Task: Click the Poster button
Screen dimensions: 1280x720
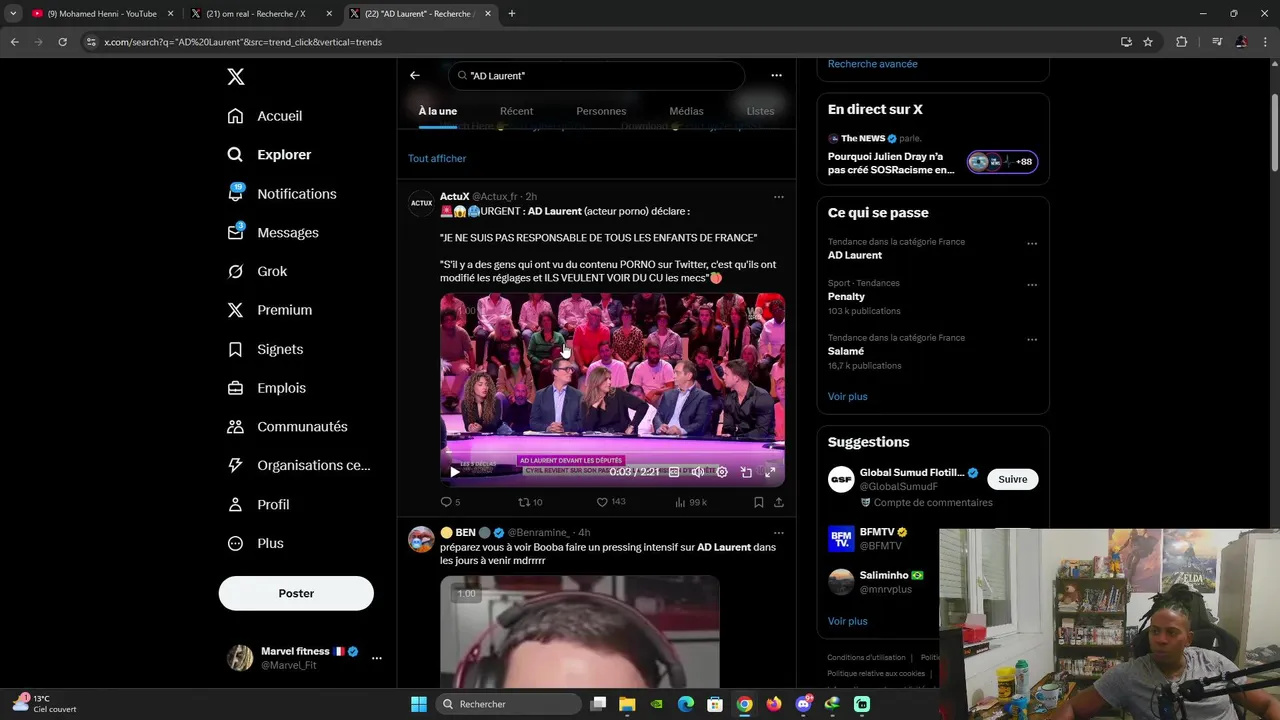Action: tap(296, 593)
